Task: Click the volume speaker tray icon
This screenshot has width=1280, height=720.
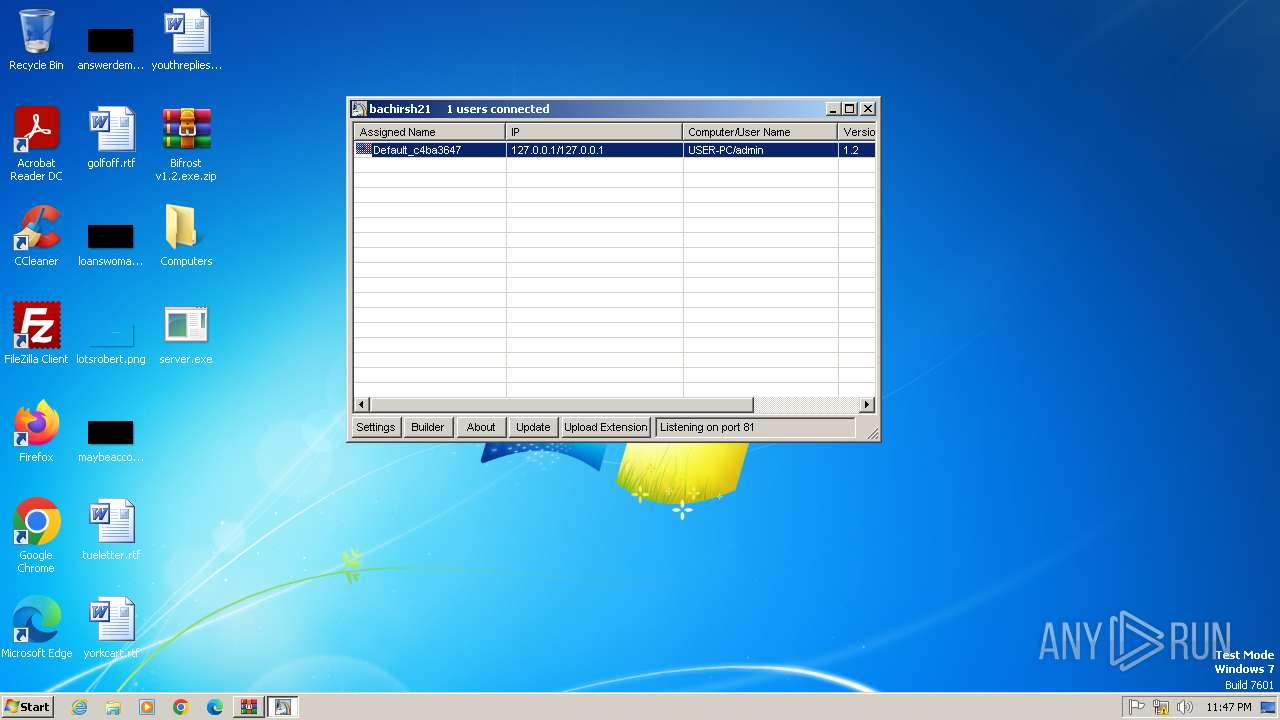Action: click(1185, 707)
